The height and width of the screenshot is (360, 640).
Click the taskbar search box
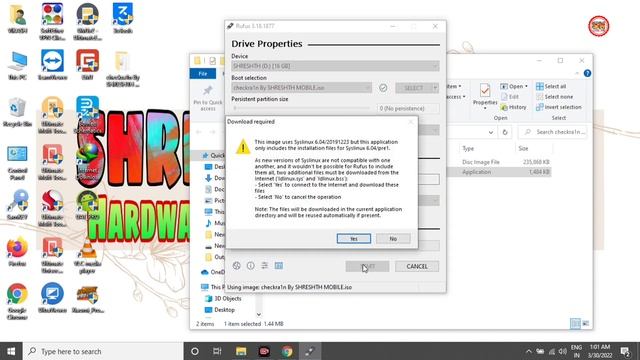pyautogui.click(x=103, y=351)
